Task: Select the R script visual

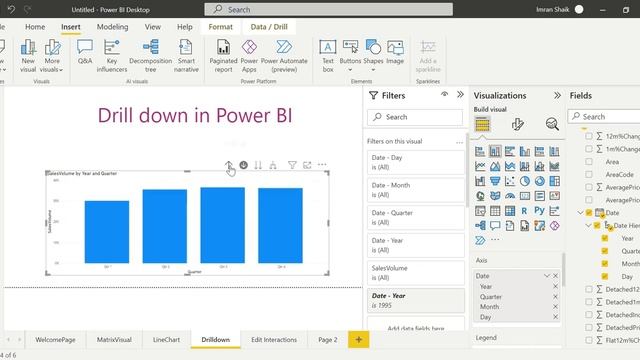Action: pyautogui.click(x=524, y=211)
